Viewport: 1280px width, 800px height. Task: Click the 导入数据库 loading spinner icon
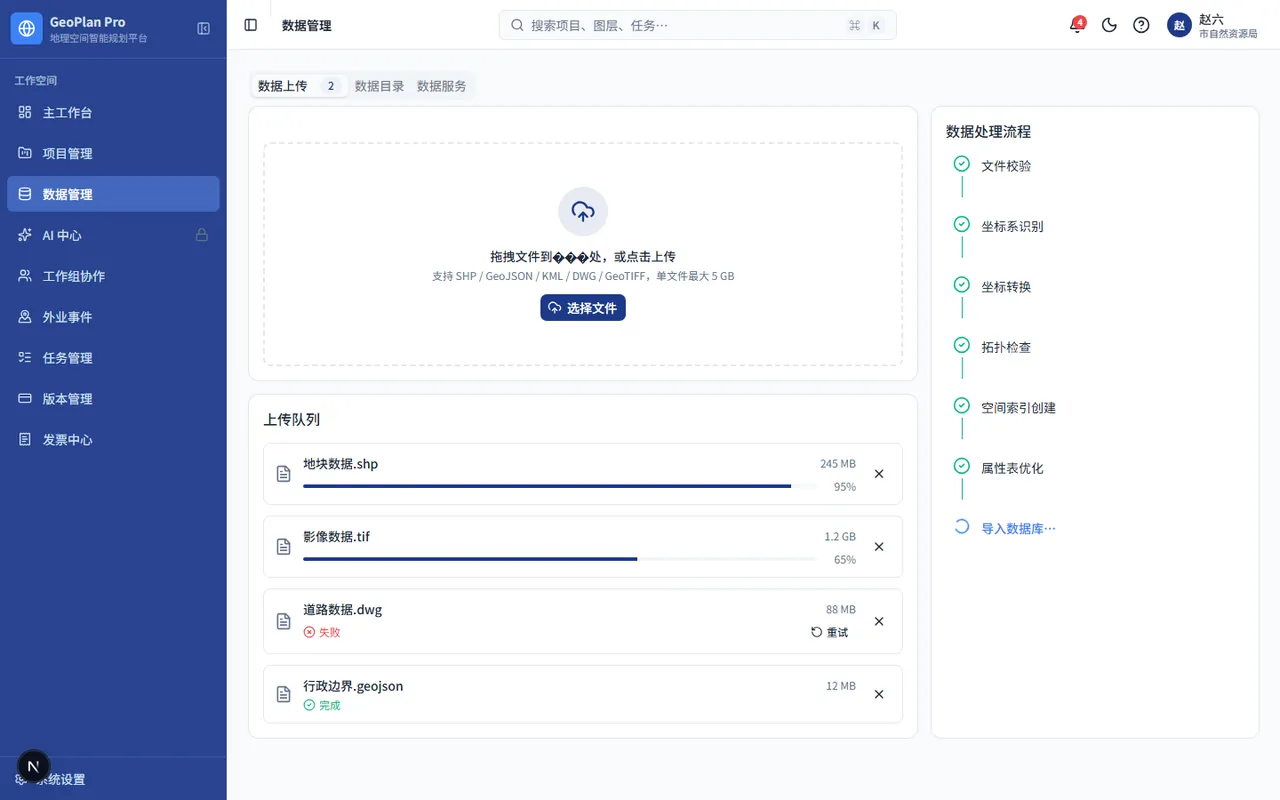(962, 527)
